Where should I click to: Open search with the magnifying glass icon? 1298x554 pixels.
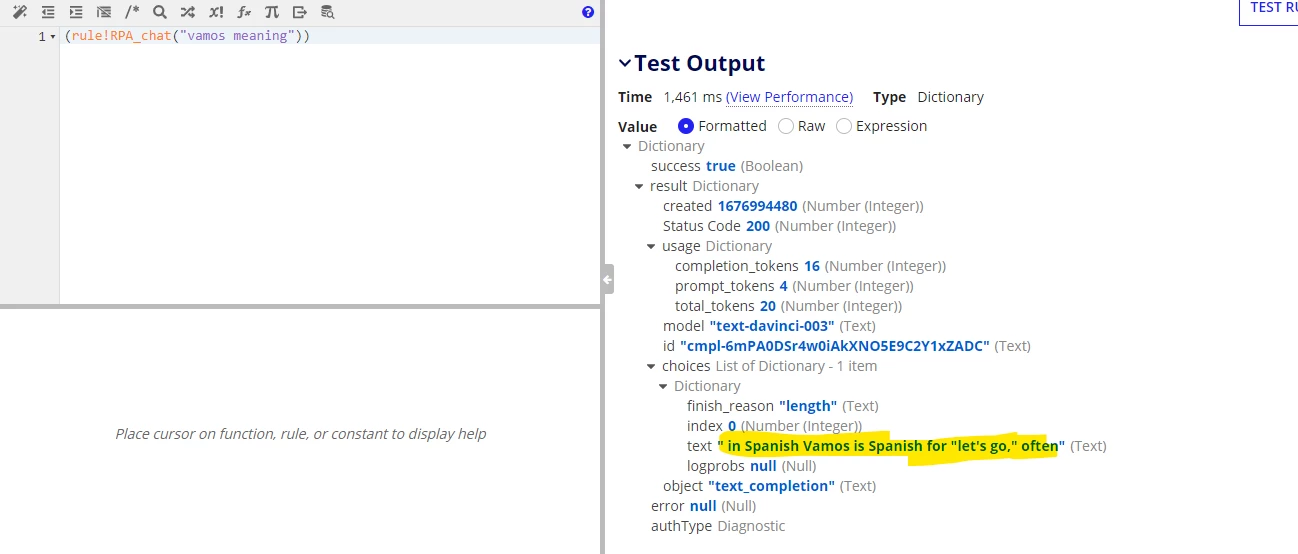(x=160, y=12)
